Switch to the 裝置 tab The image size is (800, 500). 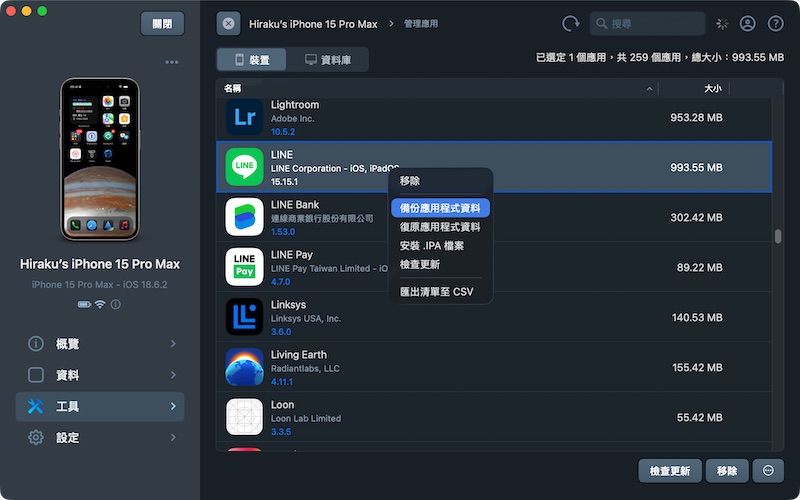click(252, 60)
